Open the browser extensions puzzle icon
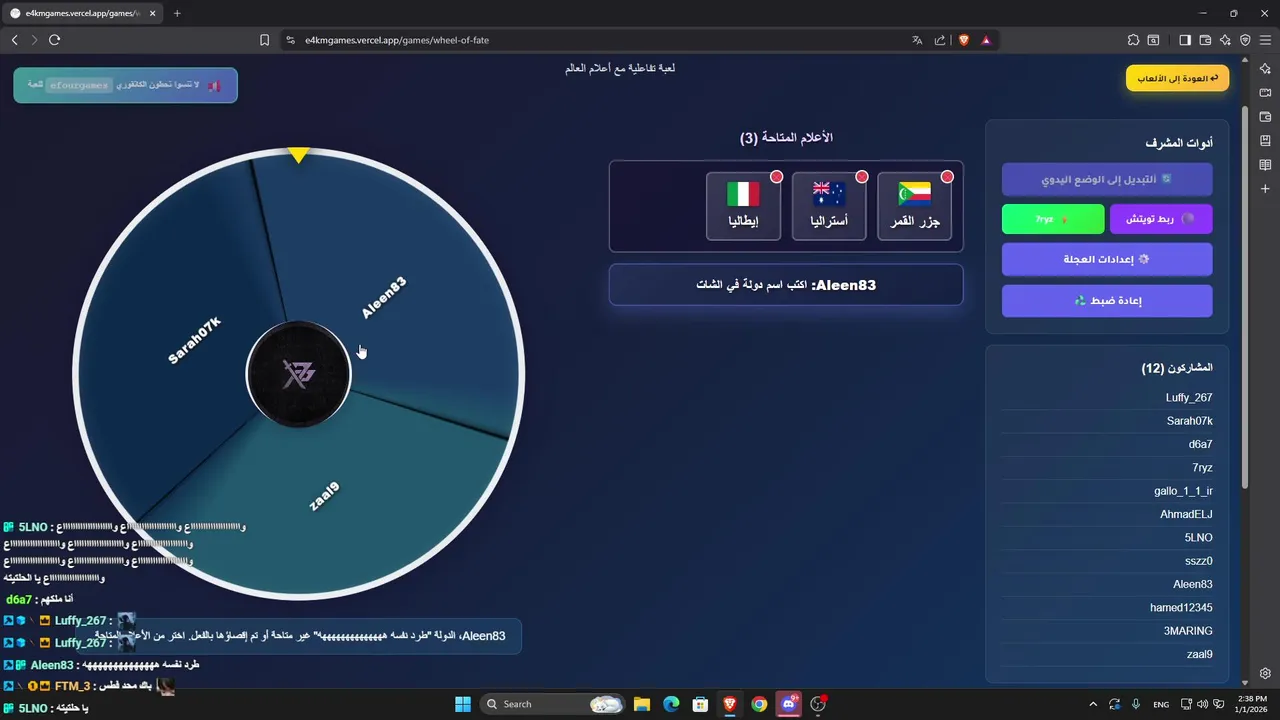The image size is (1280, 720). click(x=1133, y=40)
